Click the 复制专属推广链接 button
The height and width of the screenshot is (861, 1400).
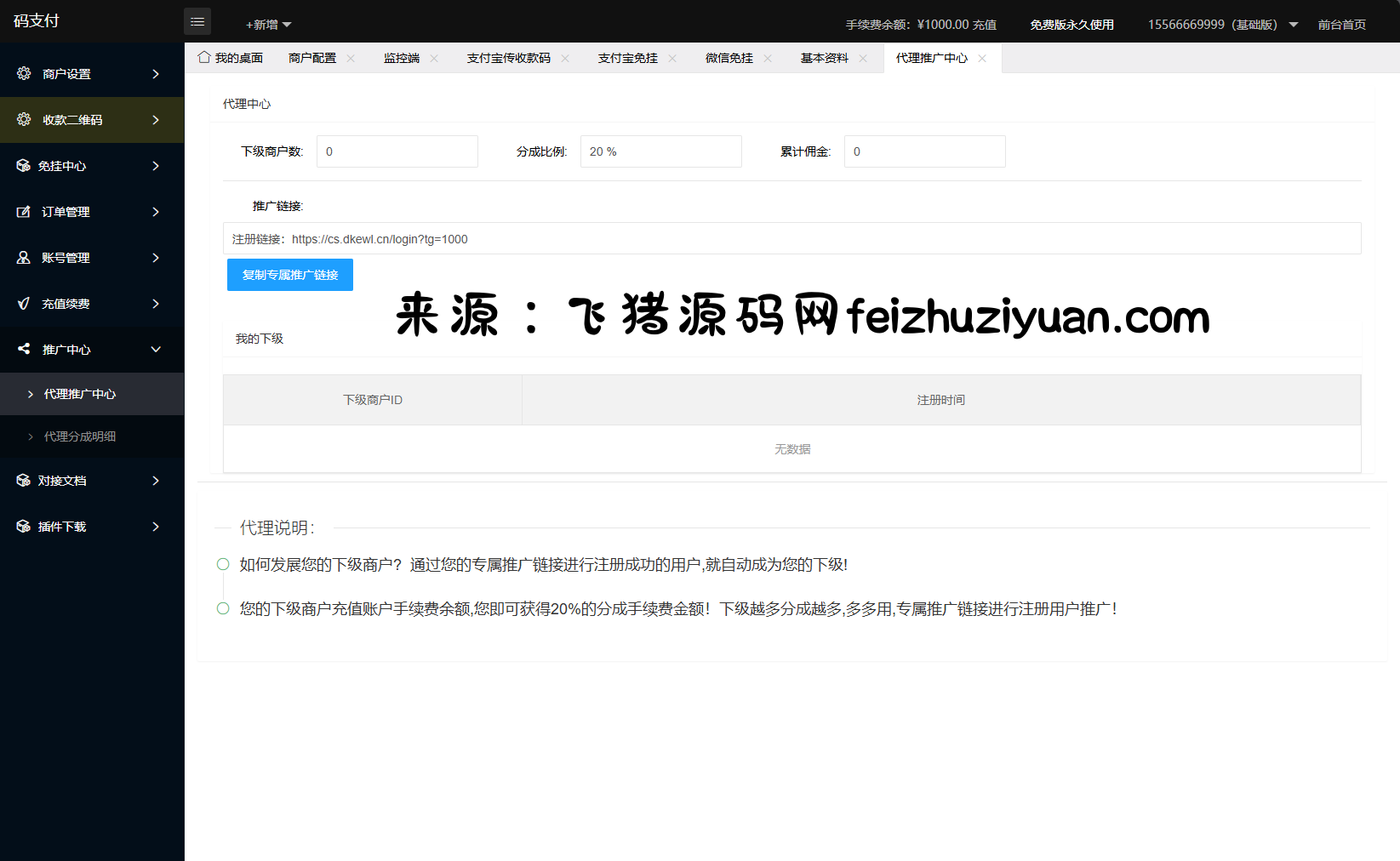290,275
